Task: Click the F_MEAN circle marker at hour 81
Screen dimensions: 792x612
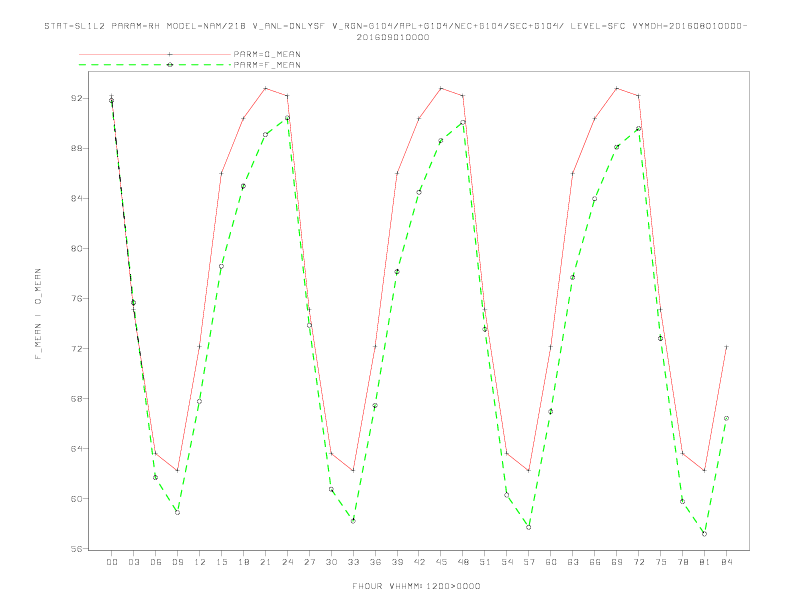Action: [x=705, y=534]
